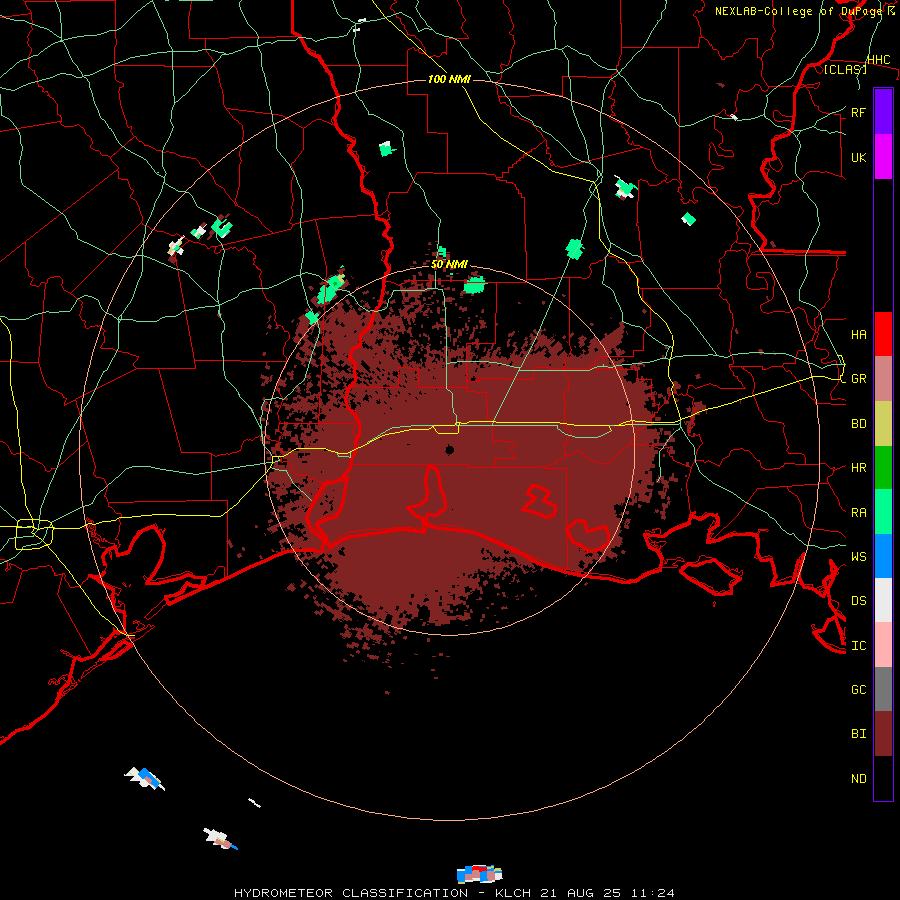Click the UK magenta legend swatch
The height and width of the screenshot is (900, 900).
pos(883,157)
